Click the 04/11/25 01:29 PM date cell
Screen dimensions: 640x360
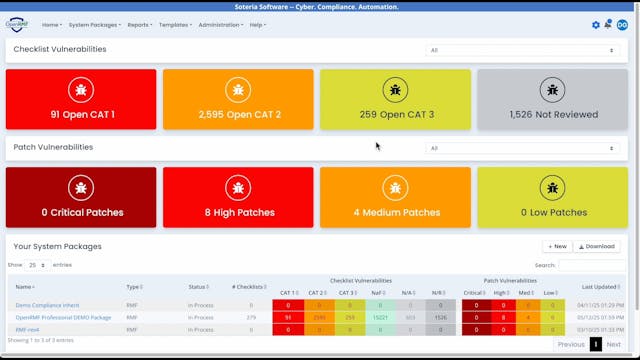point(600,305)
